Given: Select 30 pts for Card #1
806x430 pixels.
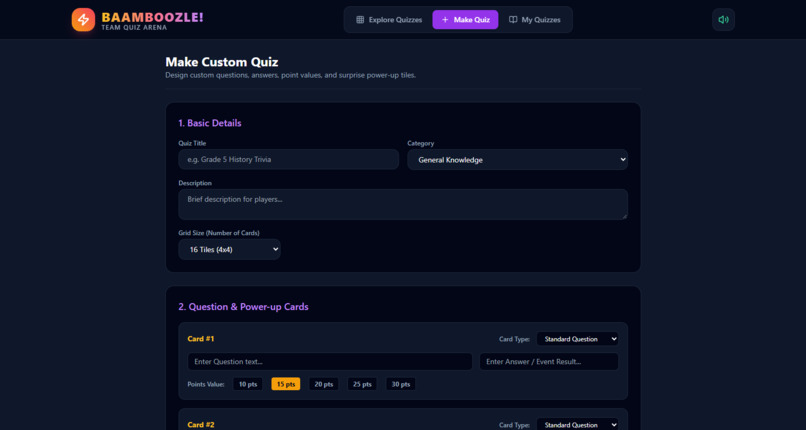Looking at the screenshot, I should tap(400, 384).
